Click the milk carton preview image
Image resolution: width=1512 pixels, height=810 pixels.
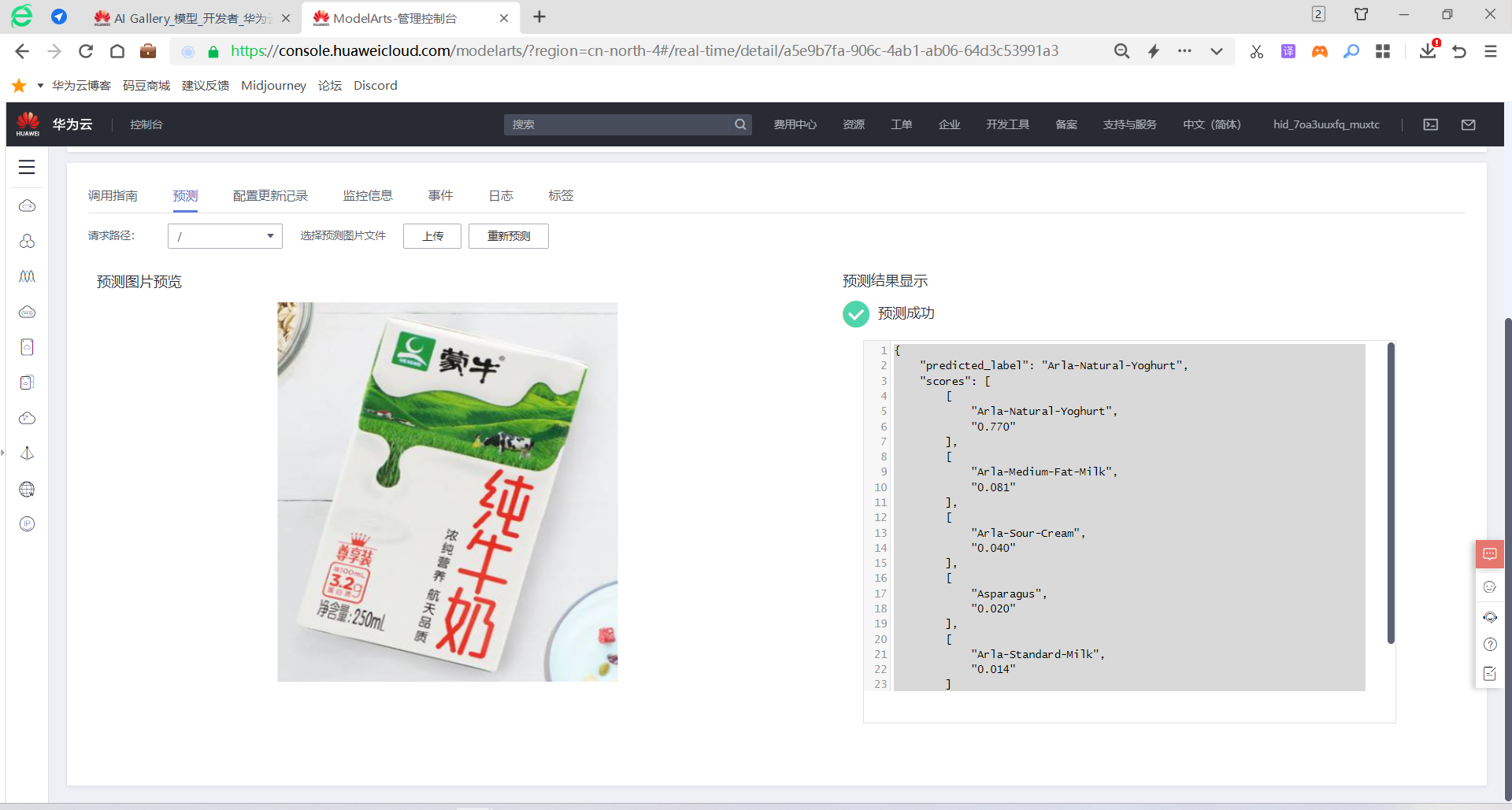(447, 492)
